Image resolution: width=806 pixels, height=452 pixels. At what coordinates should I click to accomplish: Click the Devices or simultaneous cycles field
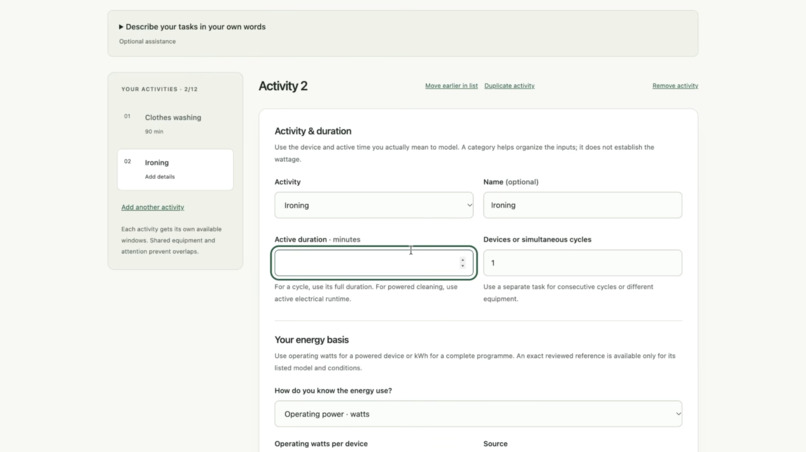(582, 263)
